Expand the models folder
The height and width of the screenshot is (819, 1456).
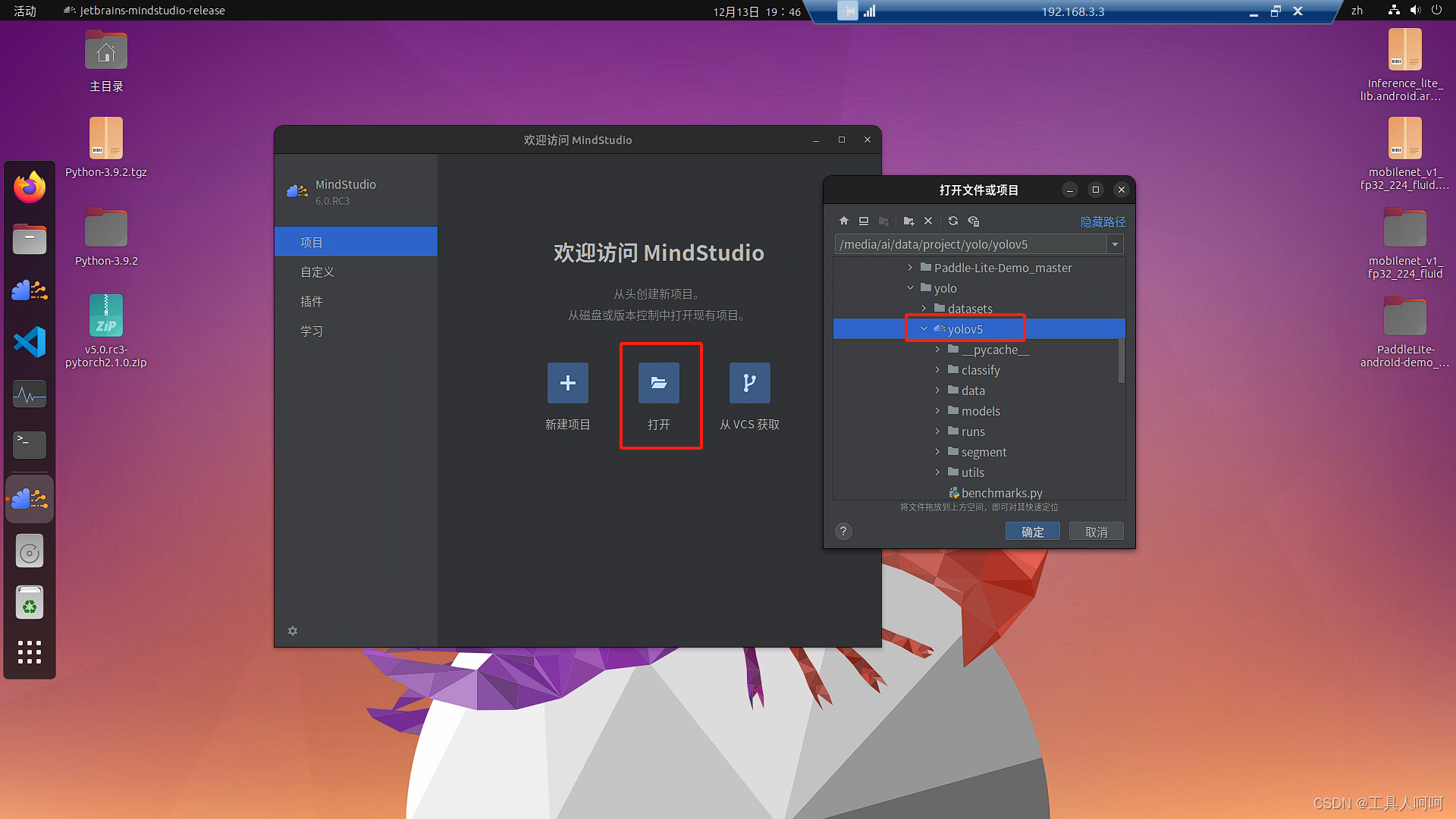[937, 411]
